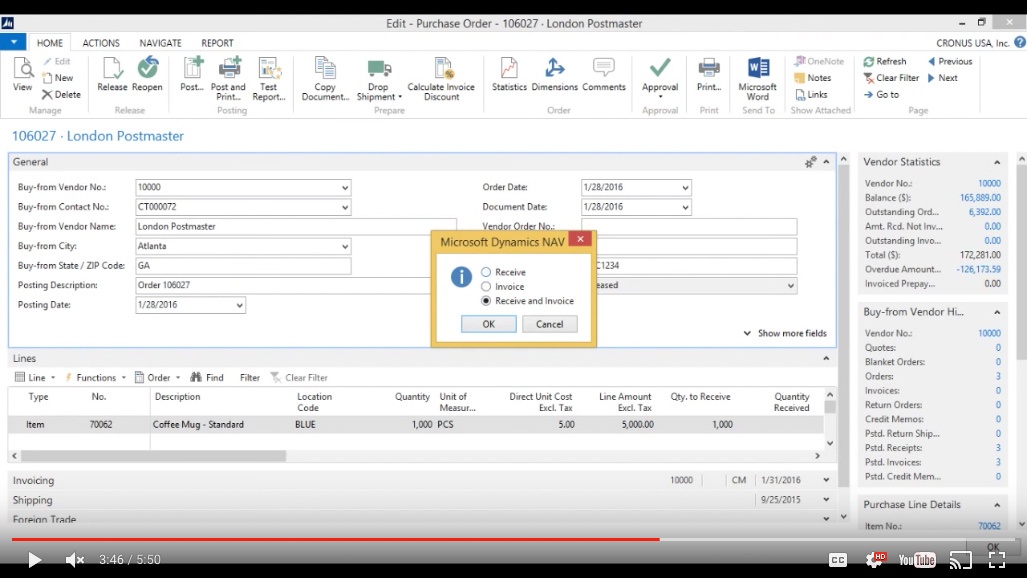
Task: Open Outstanding Orders 6,392.00 link
Action: pyautogui.click(x=984, y=212)
